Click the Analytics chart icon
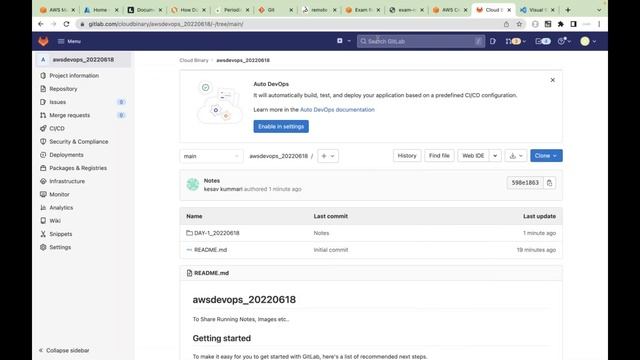Viewport: 640px width, 360px height. (x=43, y=207)
